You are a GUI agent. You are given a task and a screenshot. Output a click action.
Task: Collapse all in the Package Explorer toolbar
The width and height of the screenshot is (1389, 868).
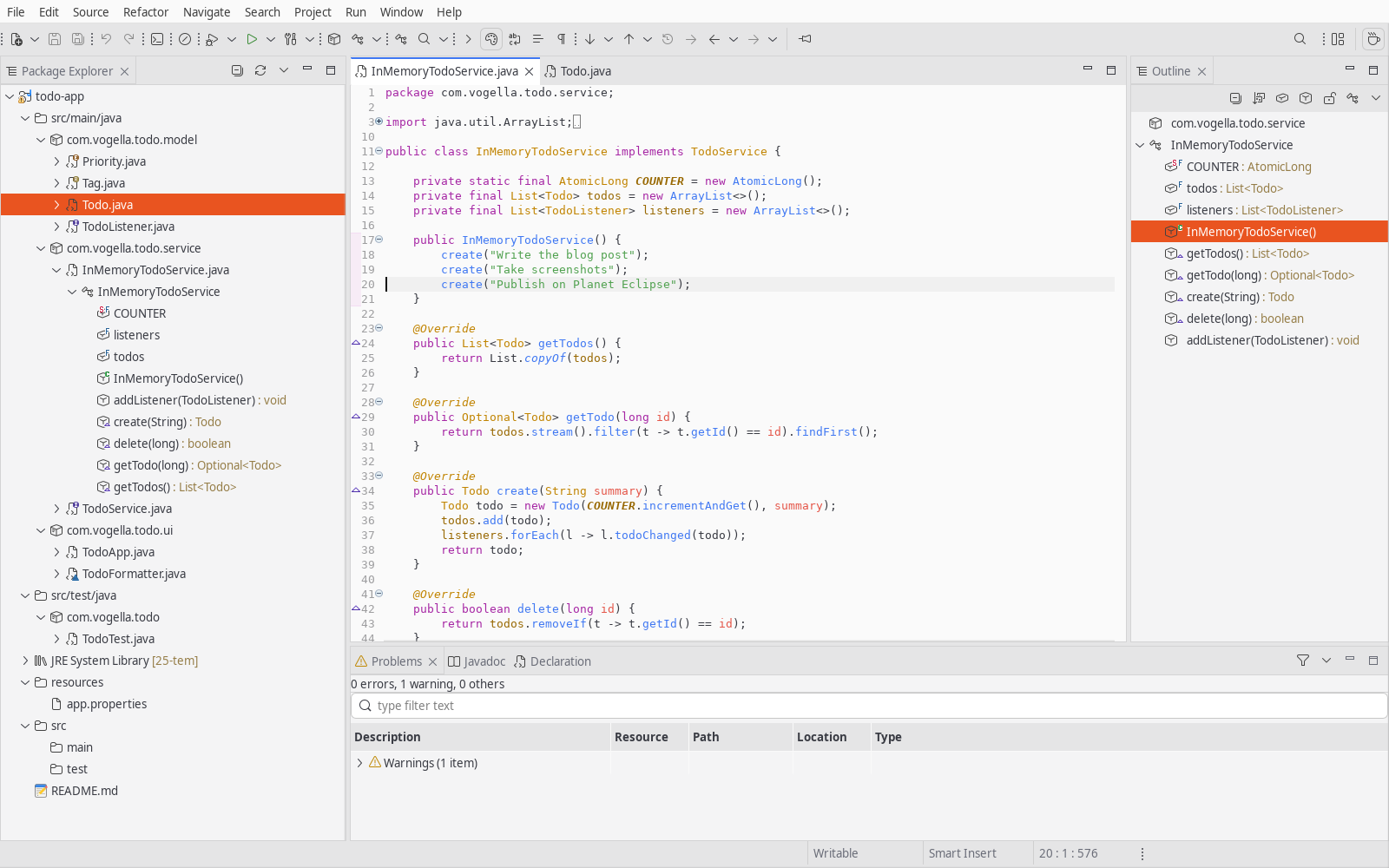click(237, 70)
